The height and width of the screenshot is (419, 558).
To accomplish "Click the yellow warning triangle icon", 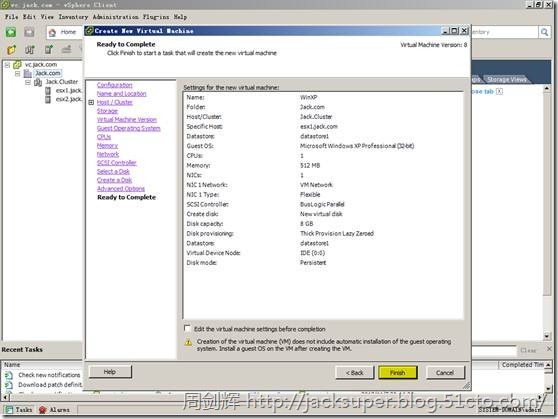I will 188,342.
